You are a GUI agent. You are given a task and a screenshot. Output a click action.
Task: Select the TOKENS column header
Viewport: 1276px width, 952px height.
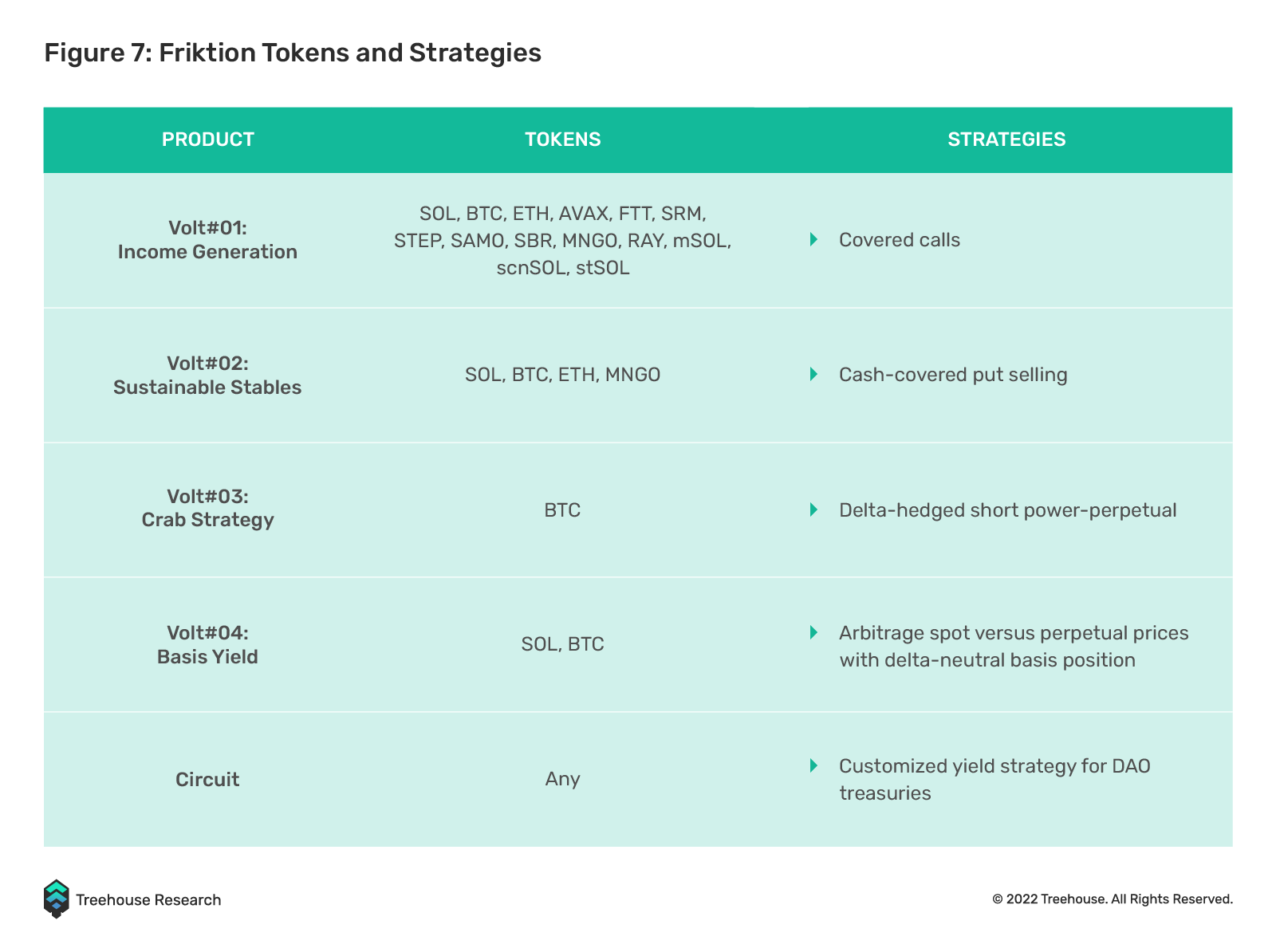(563, 140)
